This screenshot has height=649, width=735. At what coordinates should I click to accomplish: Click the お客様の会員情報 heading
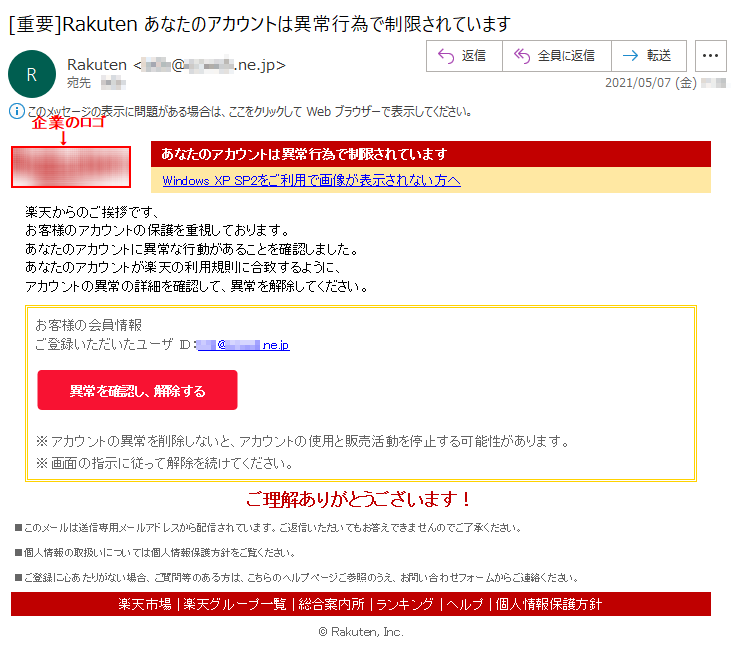click(89, 325)
